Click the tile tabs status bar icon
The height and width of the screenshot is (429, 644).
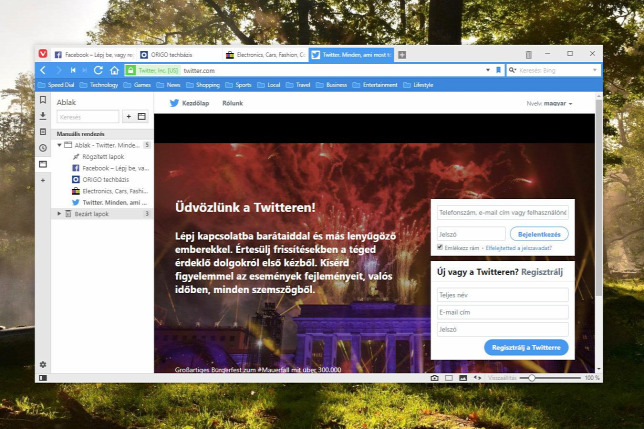(x=449, y=378)
